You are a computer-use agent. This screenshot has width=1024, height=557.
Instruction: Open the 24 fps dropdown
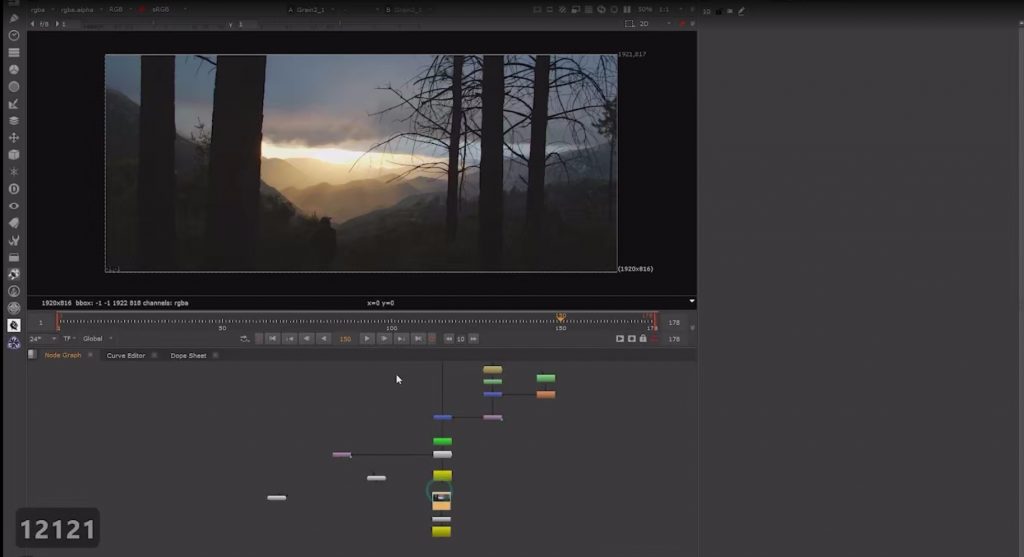[43, 339]
